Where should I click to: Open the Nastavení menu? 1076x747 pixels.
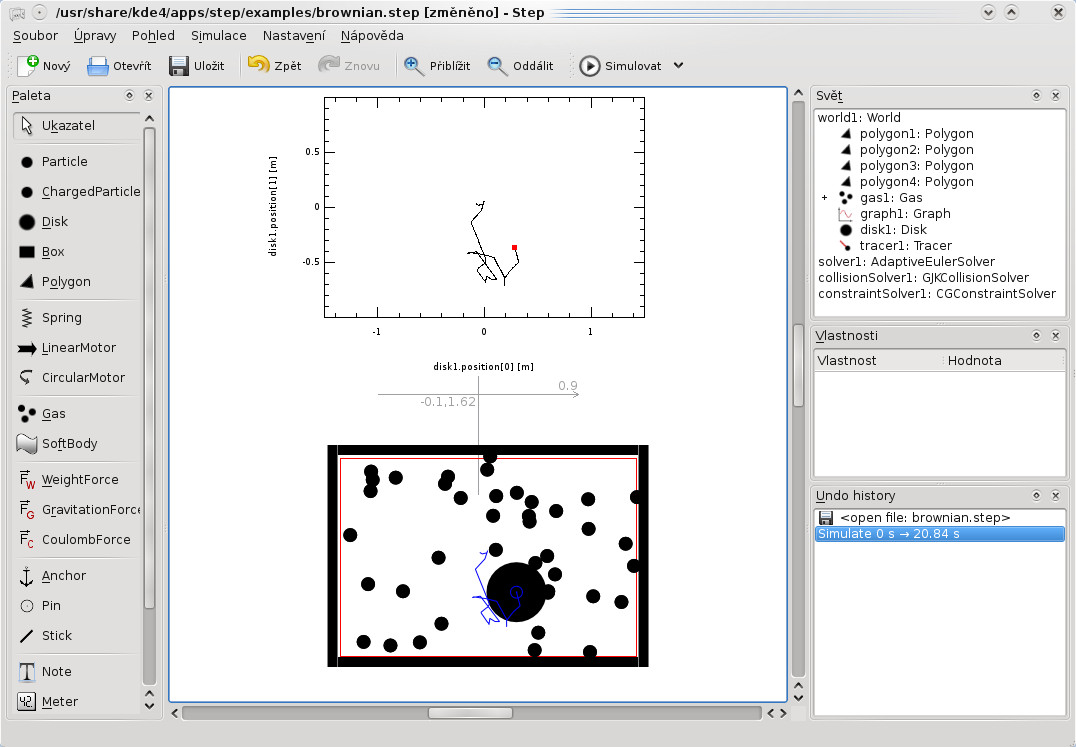click(x=293, y=35)
